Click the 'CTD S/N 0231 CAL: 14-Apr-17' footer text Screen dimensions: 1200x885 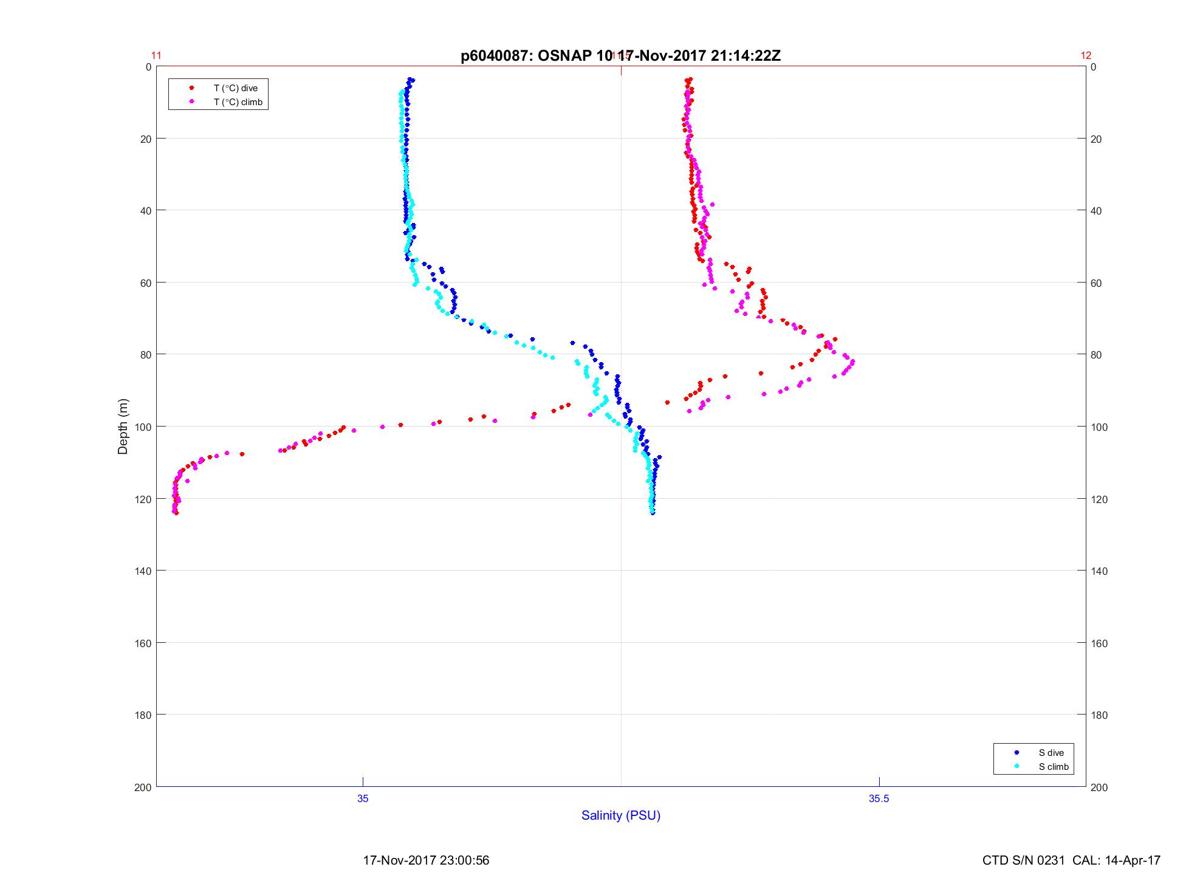click(x=1072, y=860)
